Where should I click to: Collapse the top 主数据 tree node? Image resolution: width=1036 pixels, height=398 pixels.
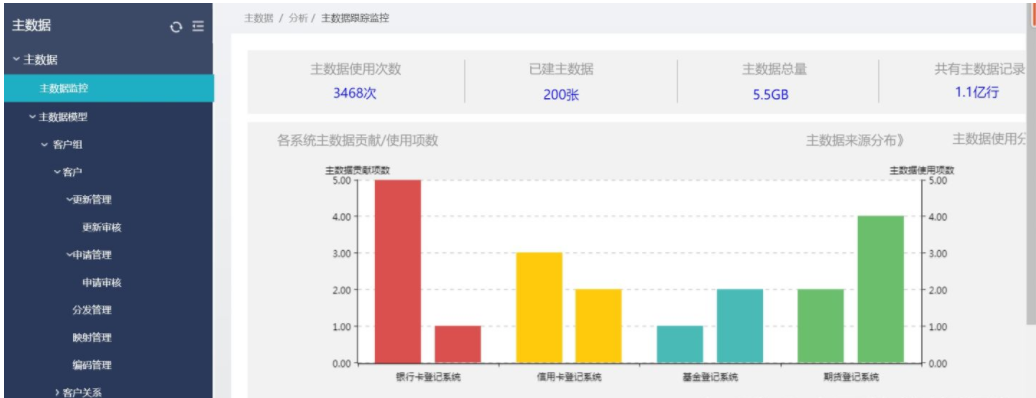(x=16, y=60)
